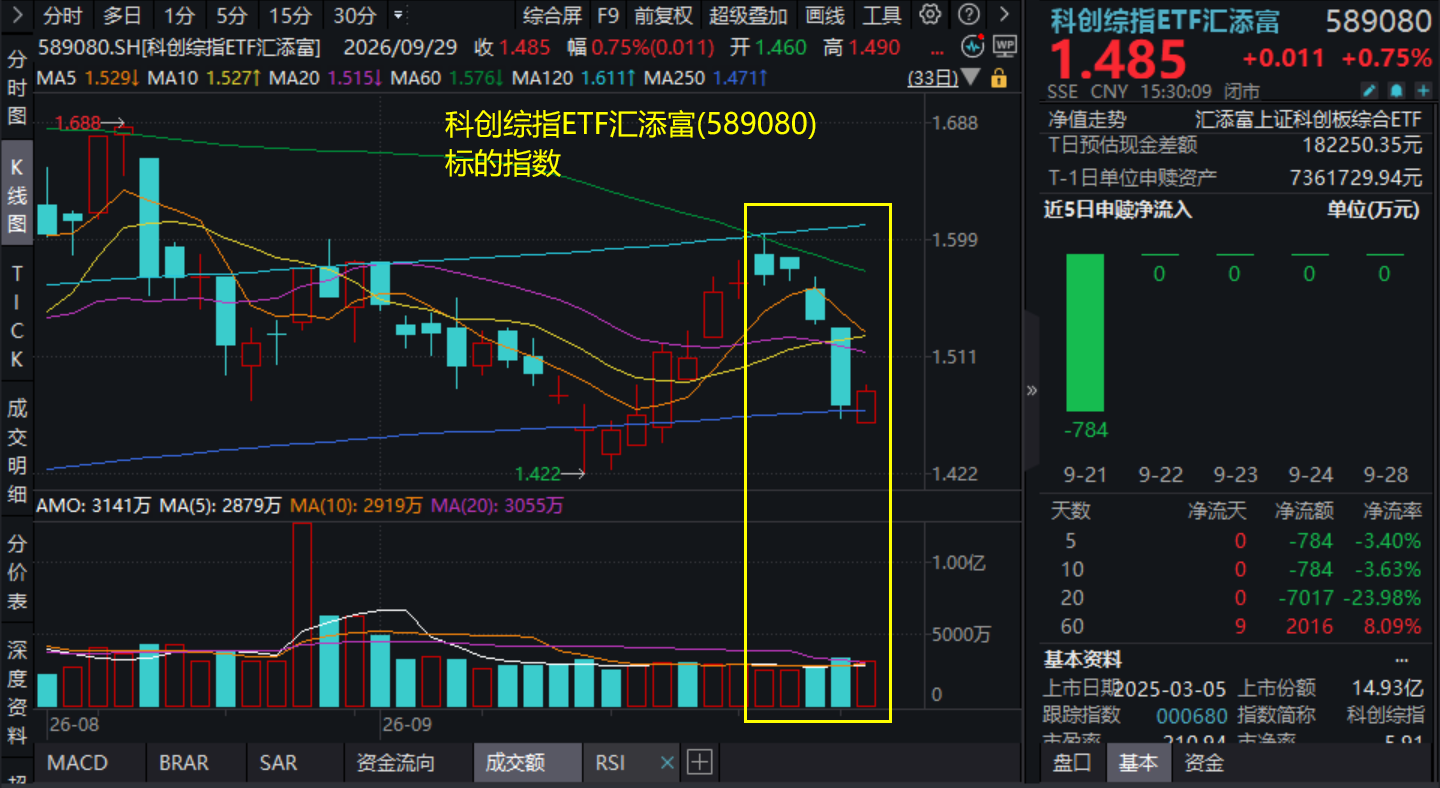Open the 超级叠加 overlay tool
1440x788 pixels.
click(x=748, y=15)
